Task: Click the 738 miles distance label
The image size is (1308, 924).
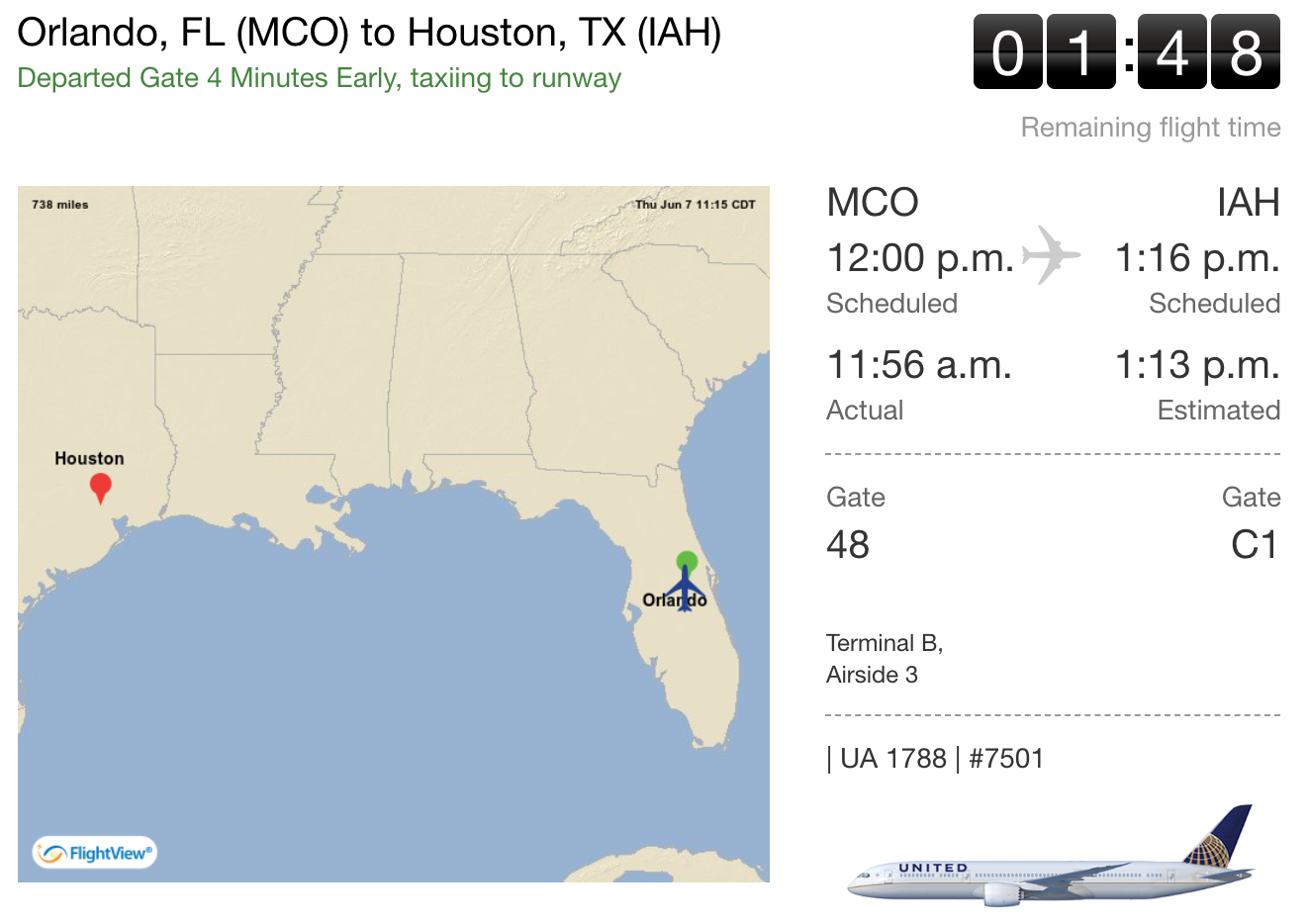Action: coord(60,205)
